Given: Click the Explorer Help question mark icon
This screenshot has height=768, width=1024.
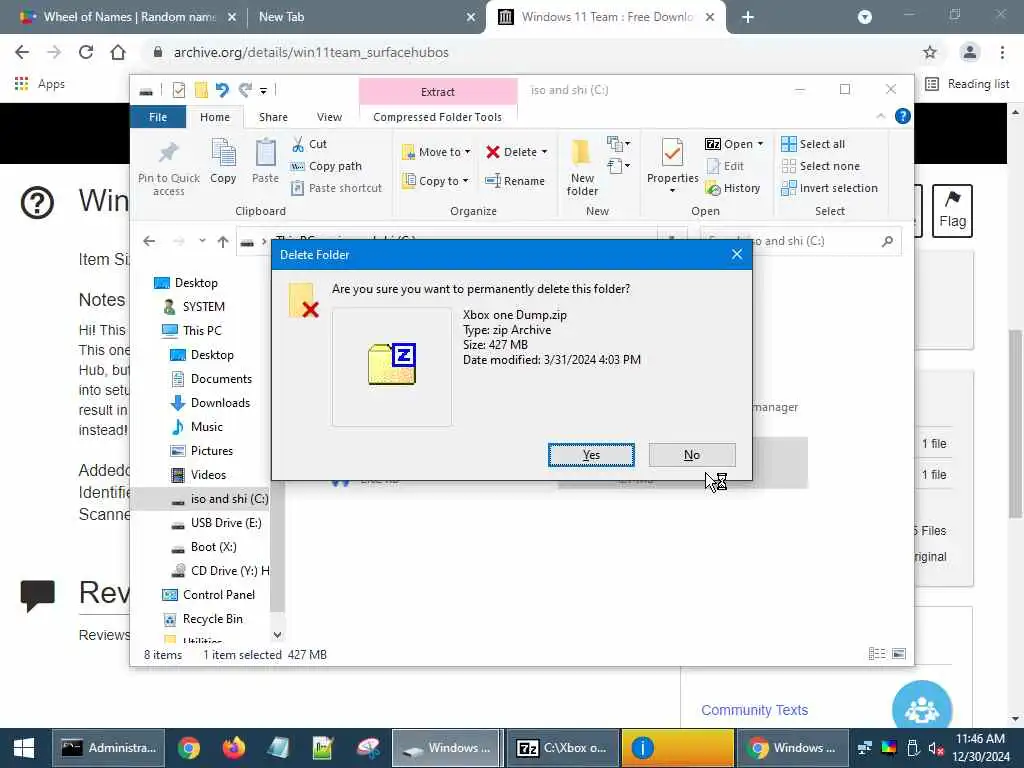Looking at the screenshot, I should coord(903,116).
